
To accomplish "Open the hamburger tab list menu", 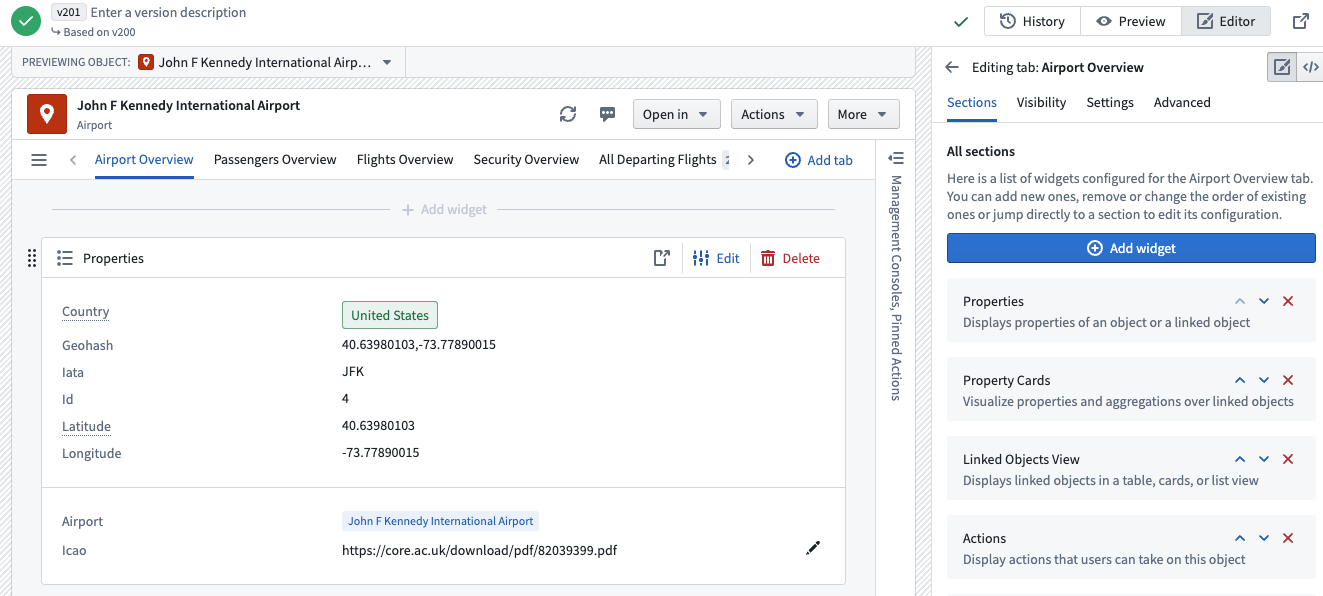I will coord(39,160).
